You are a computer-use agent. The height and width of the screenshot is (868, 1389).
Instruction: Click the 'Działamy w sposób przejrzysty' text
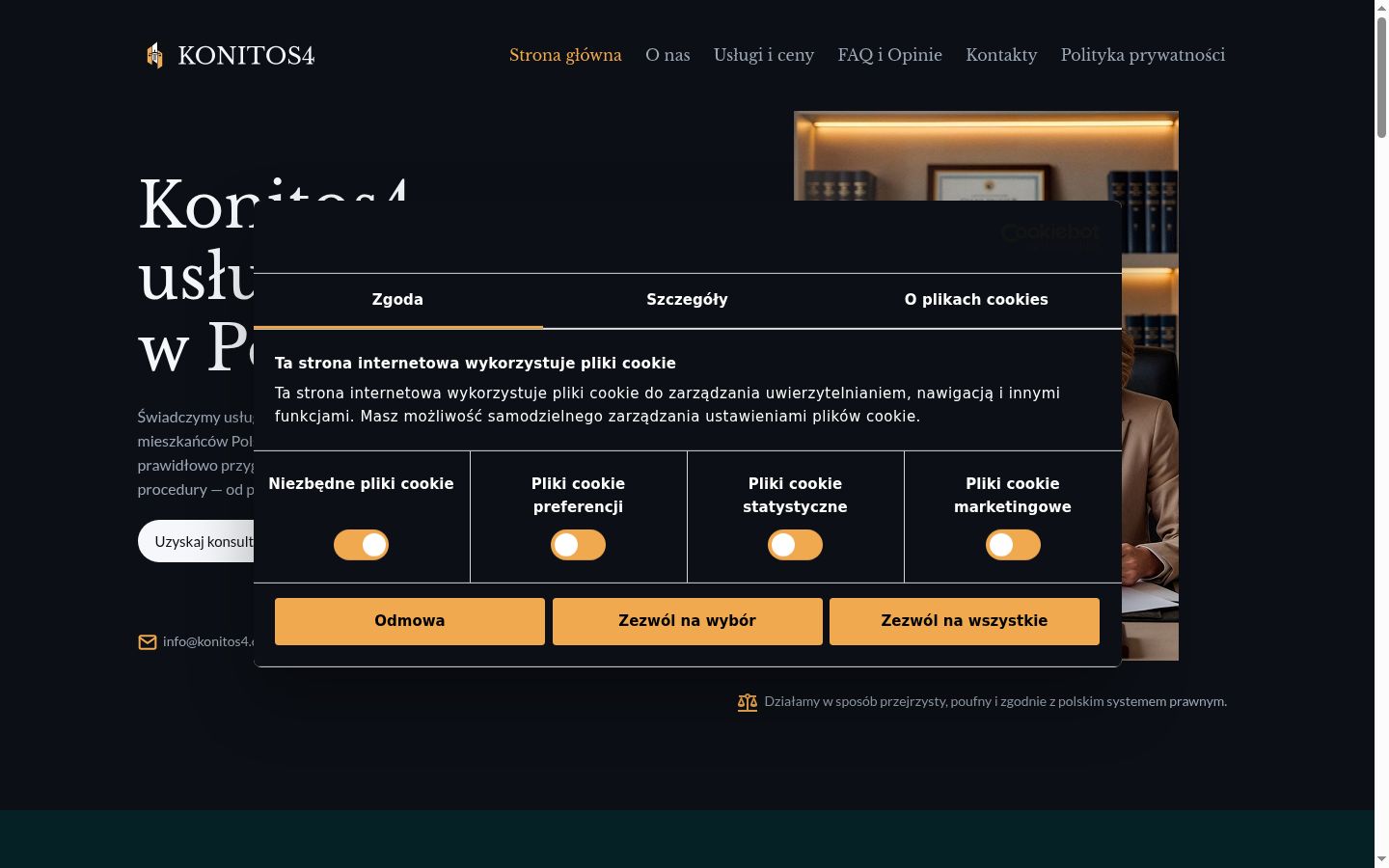(995, 702)
